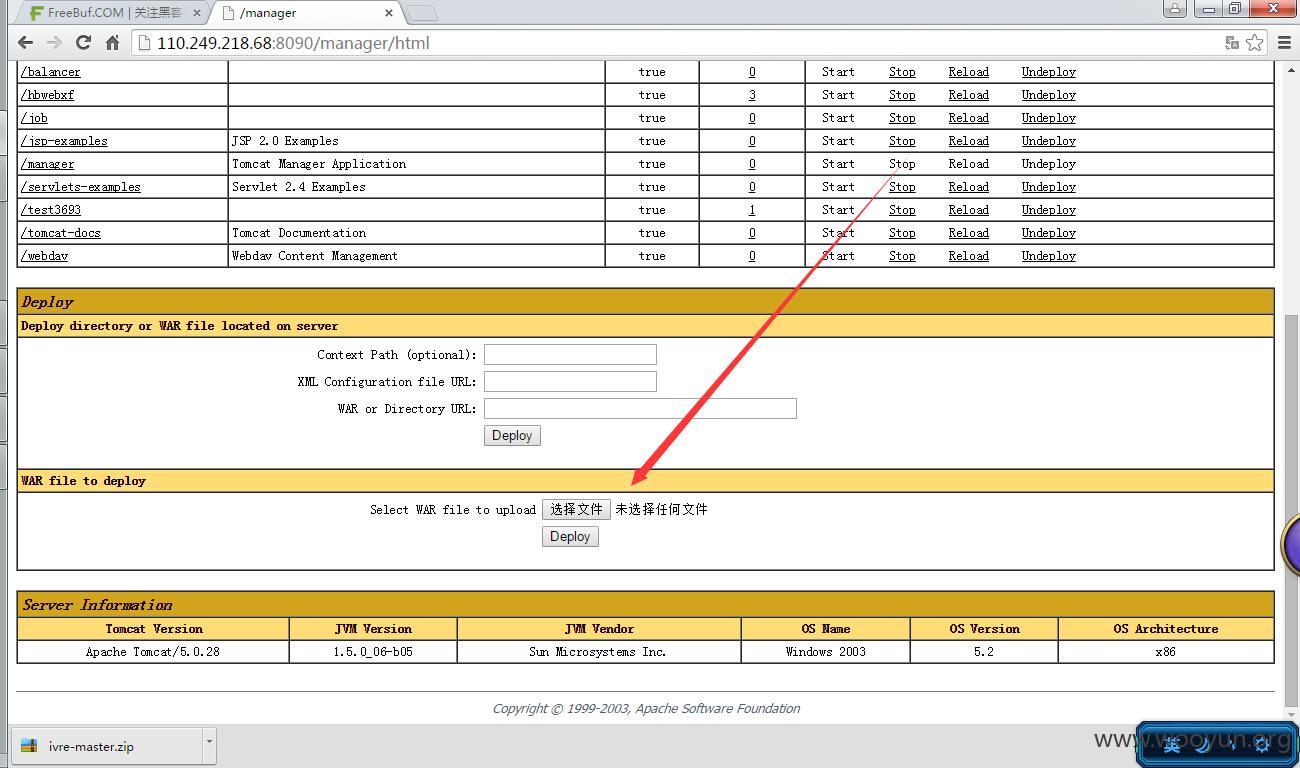
Task: Switch to the FreeBuf.COM tab
Action: click(114, 13)
